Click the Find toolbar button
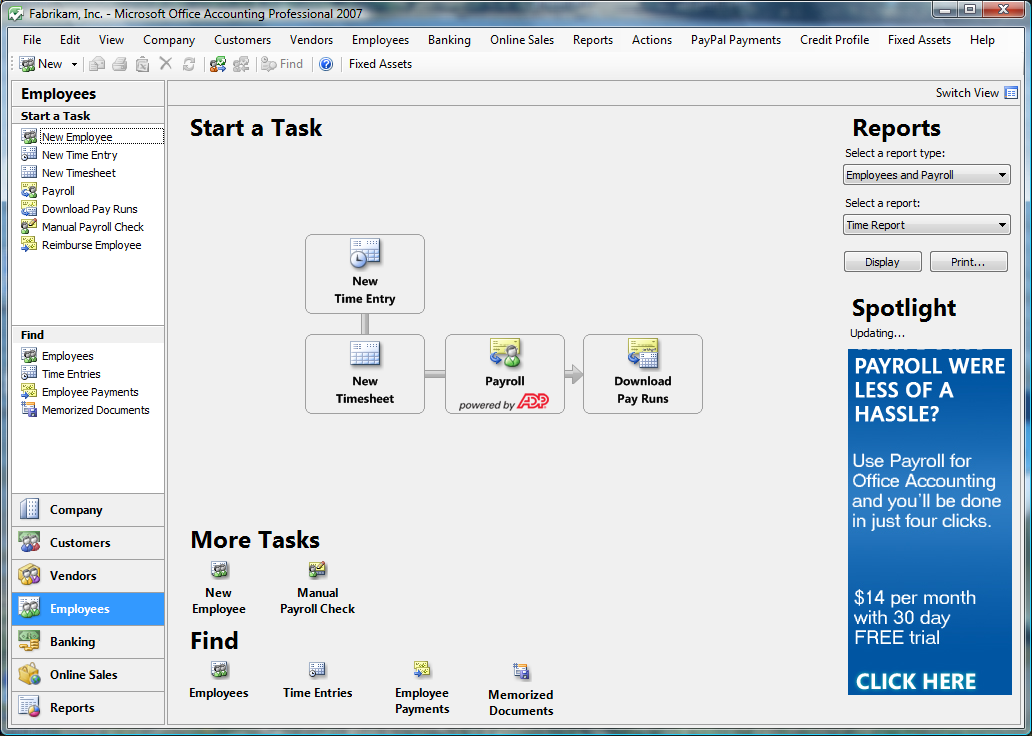This screenshot has width=1032, height=736. click(282, 64)
